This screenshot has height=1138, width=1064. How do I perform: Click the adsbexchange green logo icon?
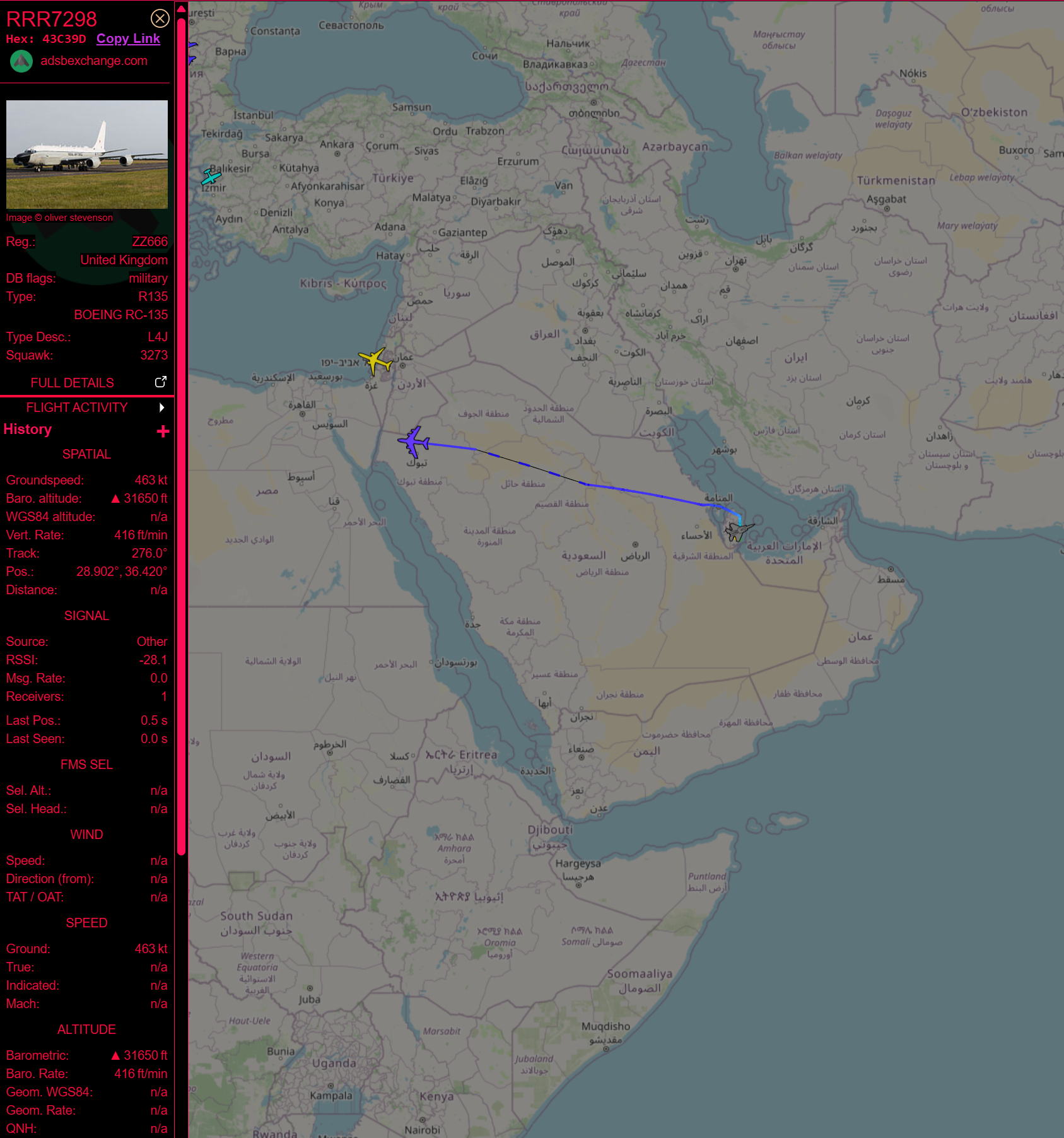(21, 61)
